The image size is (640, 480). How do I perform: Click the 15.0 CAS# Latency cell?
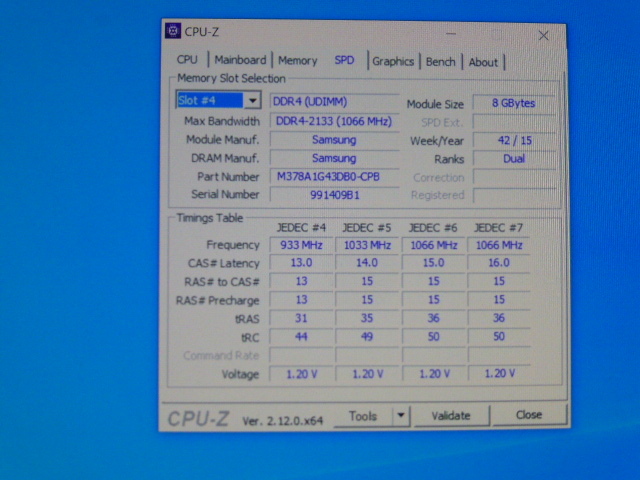point(433,263)
